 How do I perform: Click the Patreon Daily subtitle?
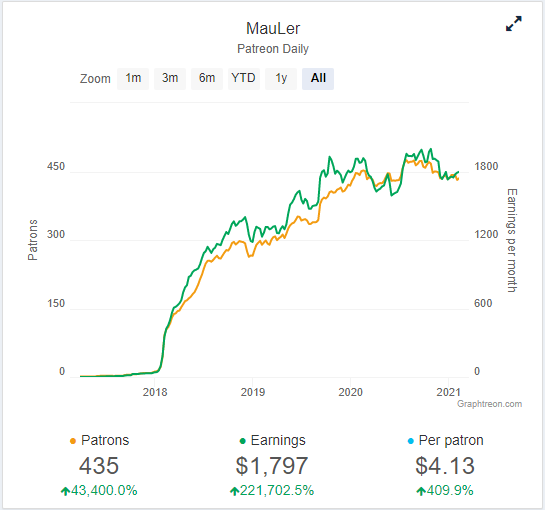[x=273, y=49]
